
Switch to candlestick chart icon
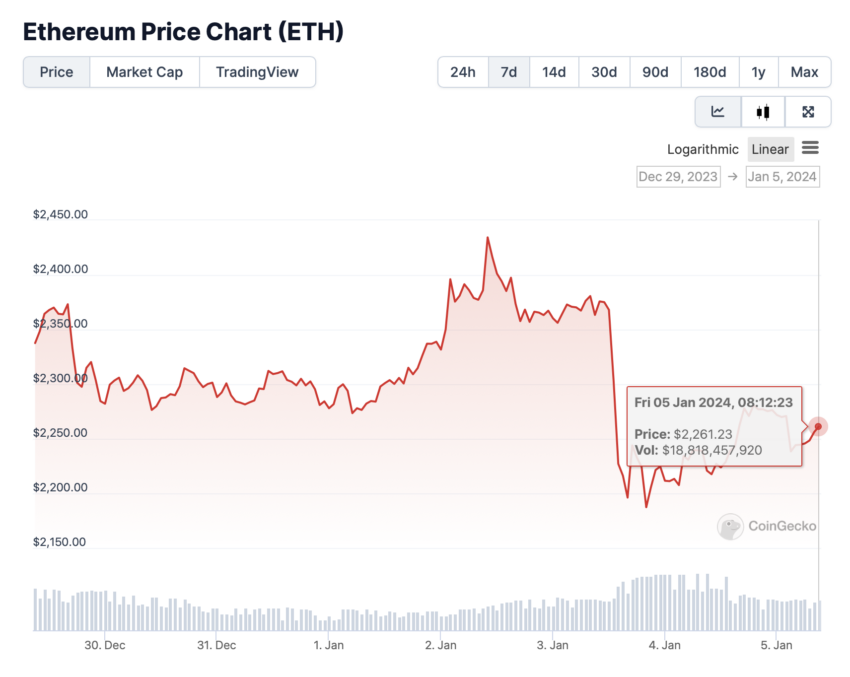coord(763,112)
